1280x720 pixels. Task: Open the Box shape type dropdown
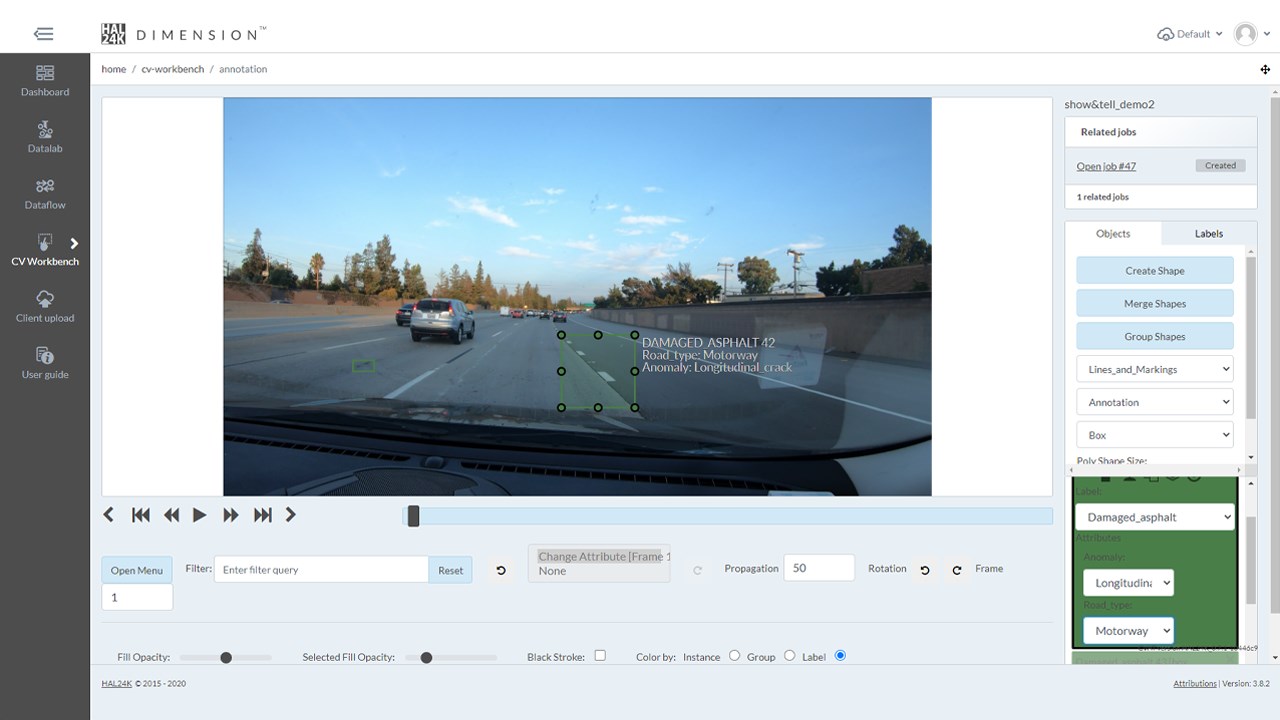(x=1155, y=435)
